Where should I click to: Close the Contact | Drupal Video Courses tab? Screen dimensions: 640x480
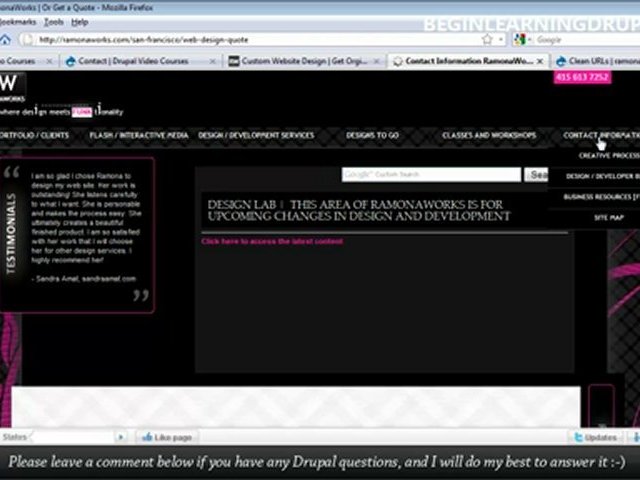click(x=213, y=61)
